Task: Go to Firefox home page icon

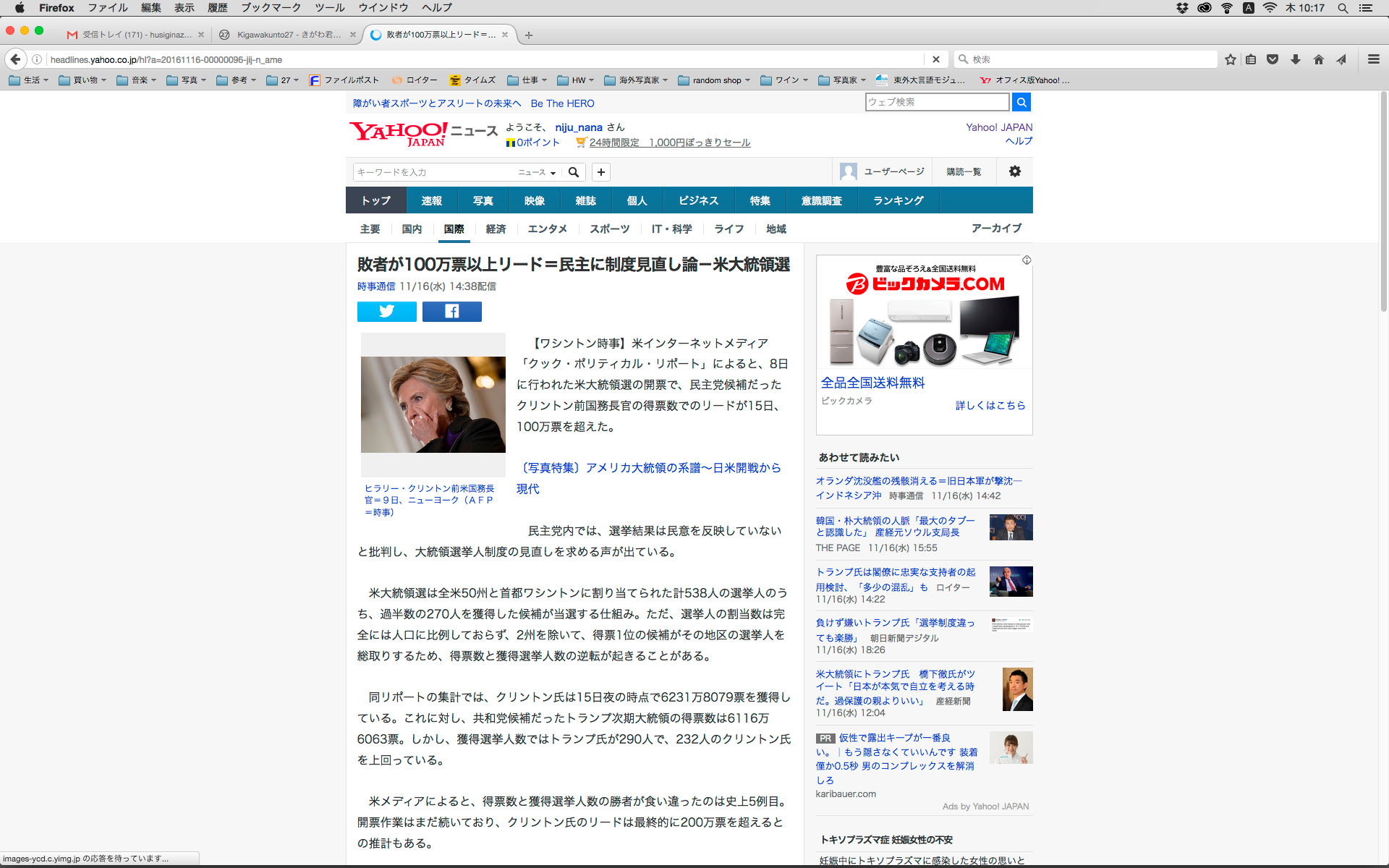Action: [x=1318, y=59]
